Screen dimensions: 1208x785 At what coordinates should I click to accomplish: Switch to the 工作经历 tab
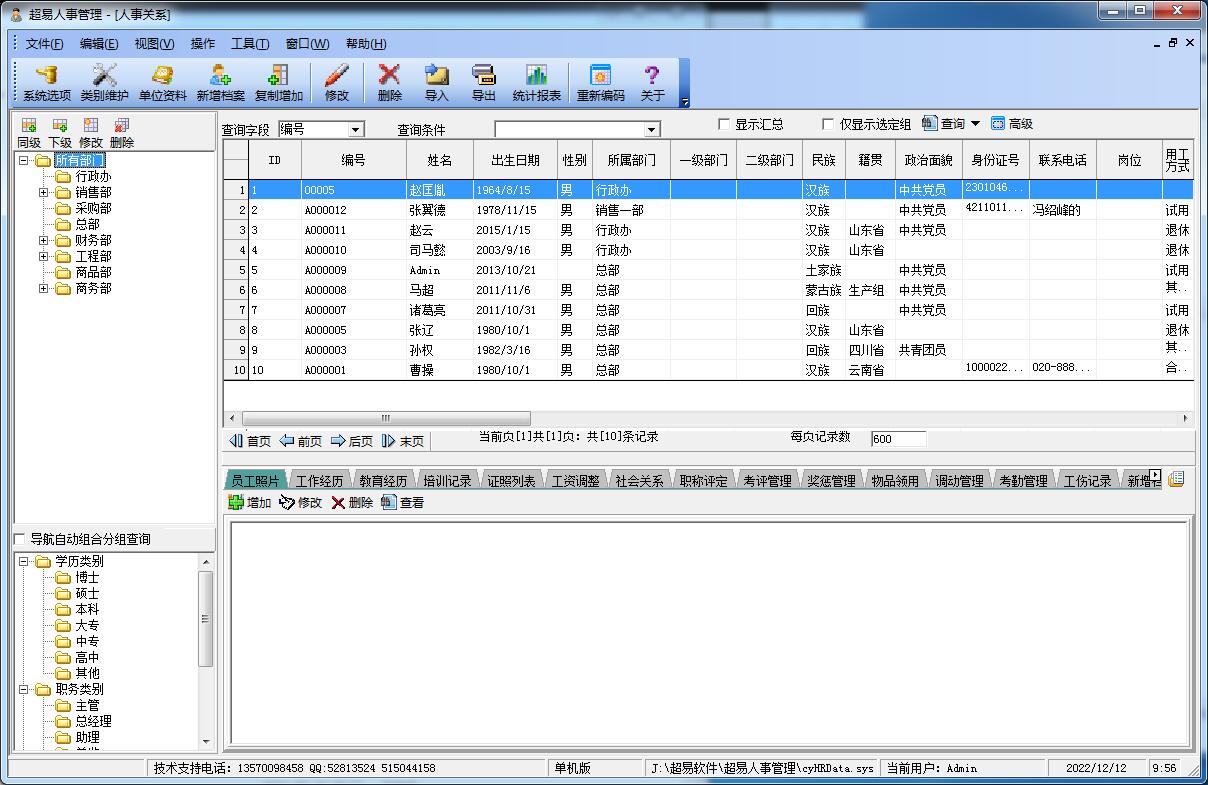pos(319,481)
